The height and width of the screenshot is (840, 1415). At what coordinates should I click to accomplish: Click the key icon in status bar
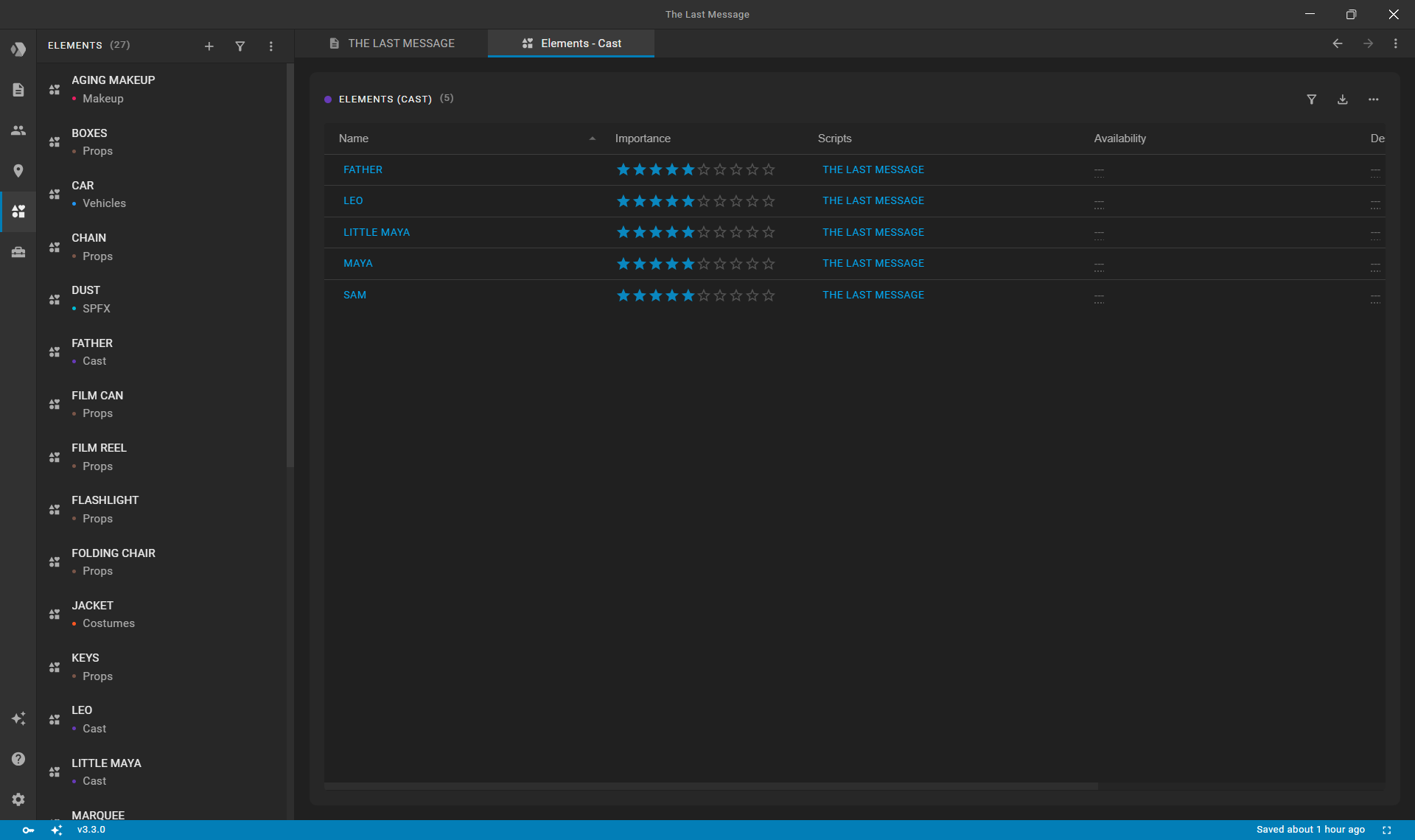[x=28, y=830]
